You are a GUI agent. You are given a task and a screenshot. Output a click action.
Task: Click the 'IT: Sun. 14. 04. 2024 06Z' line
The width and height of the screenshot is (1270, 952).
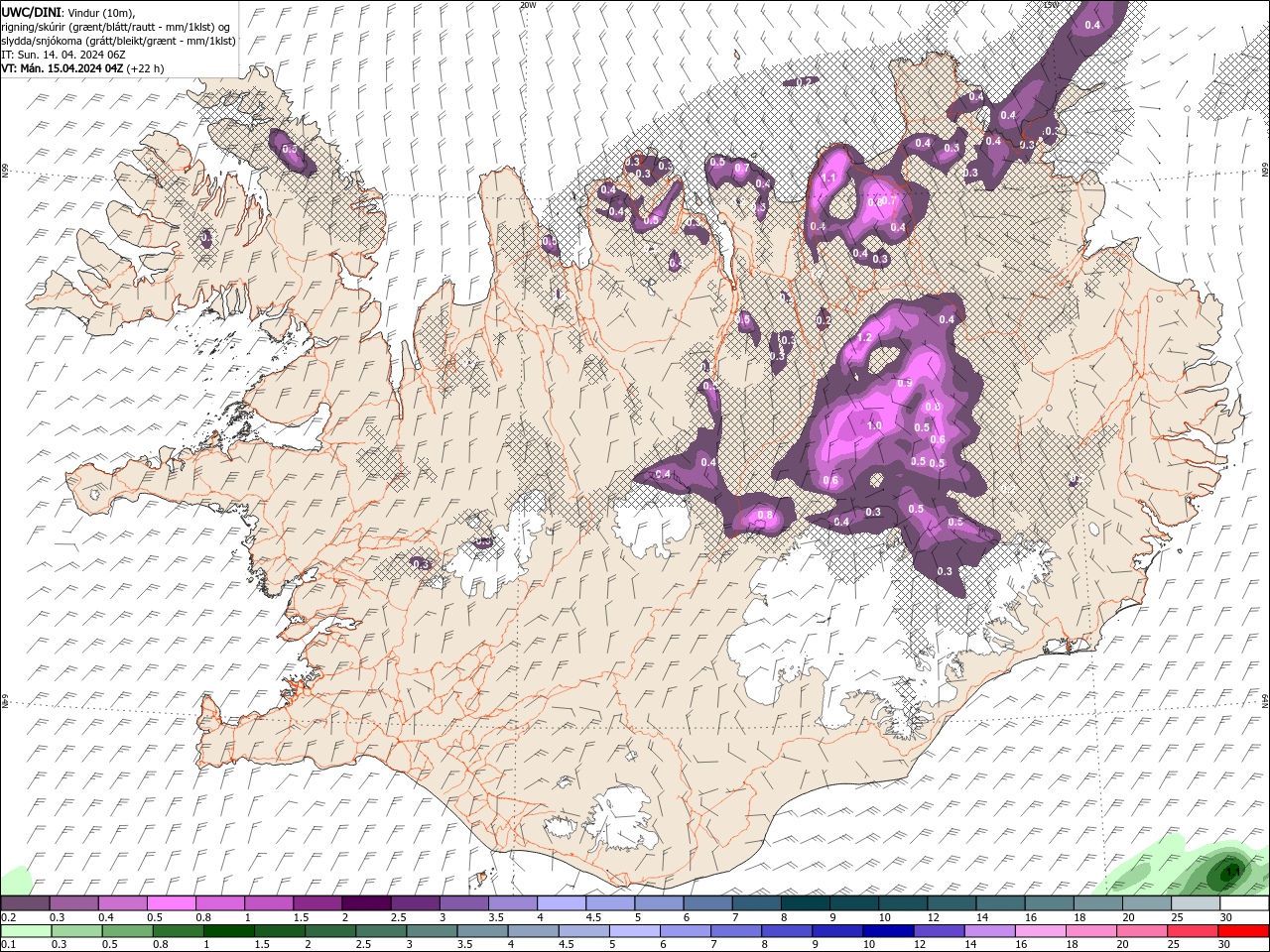point(63,55)
